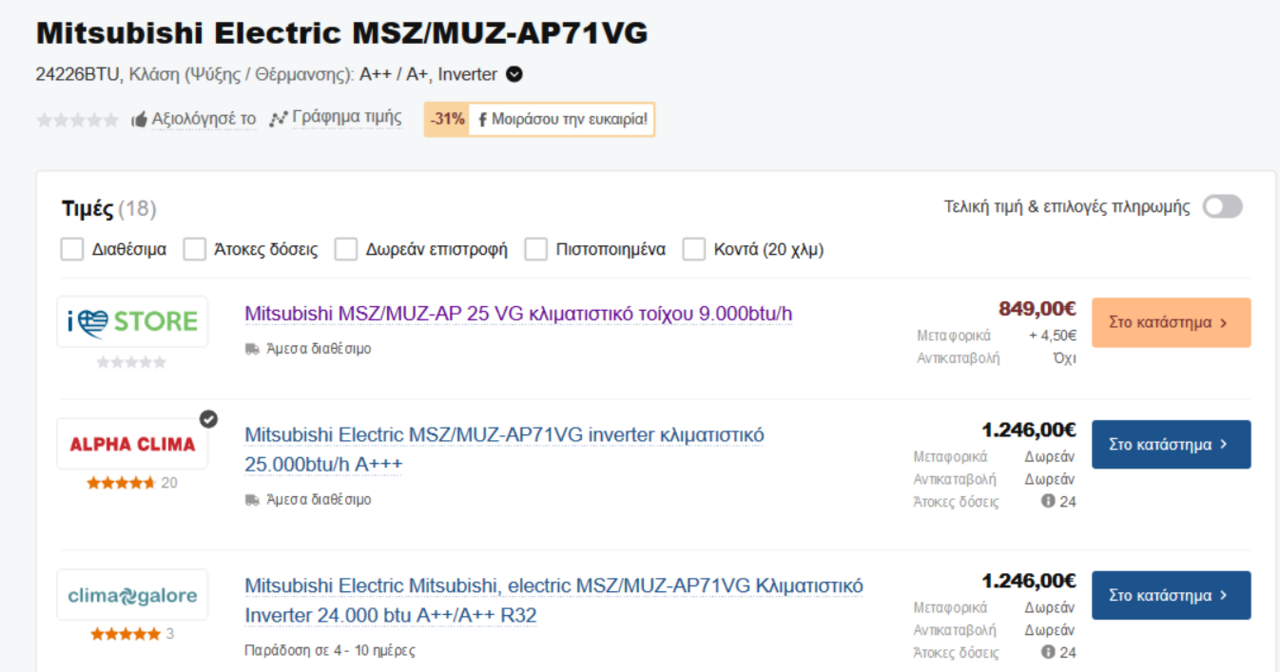Expand specs via chevron after Inverter

point(514,74)
